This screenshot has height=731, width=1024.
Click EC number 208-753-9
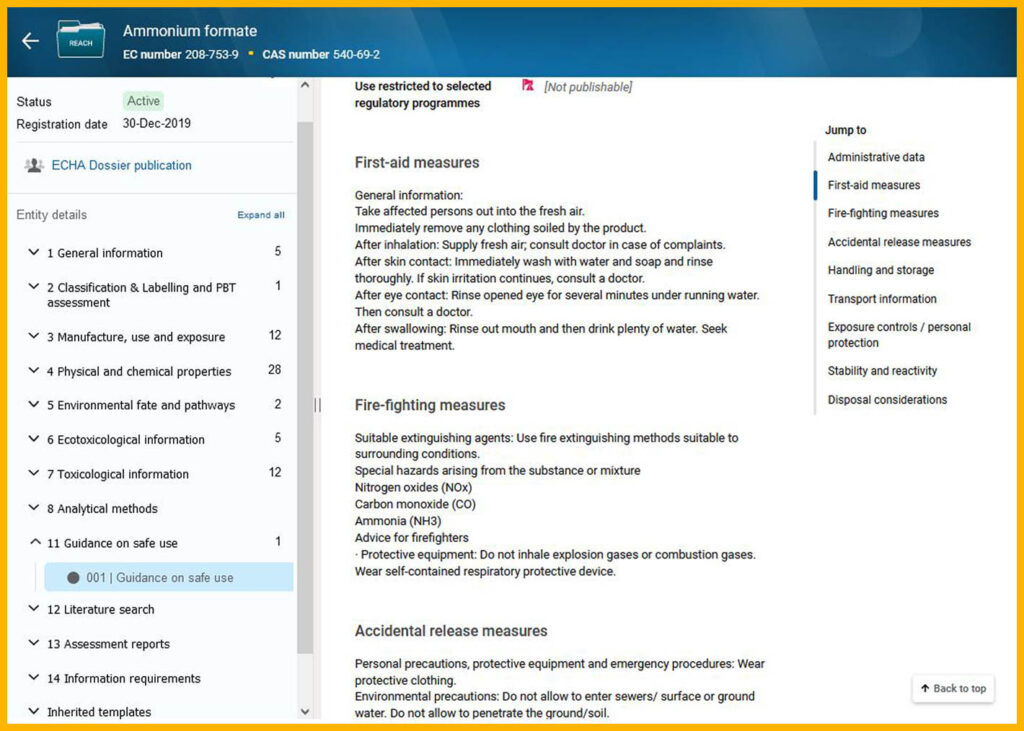[x=180, y=54]
